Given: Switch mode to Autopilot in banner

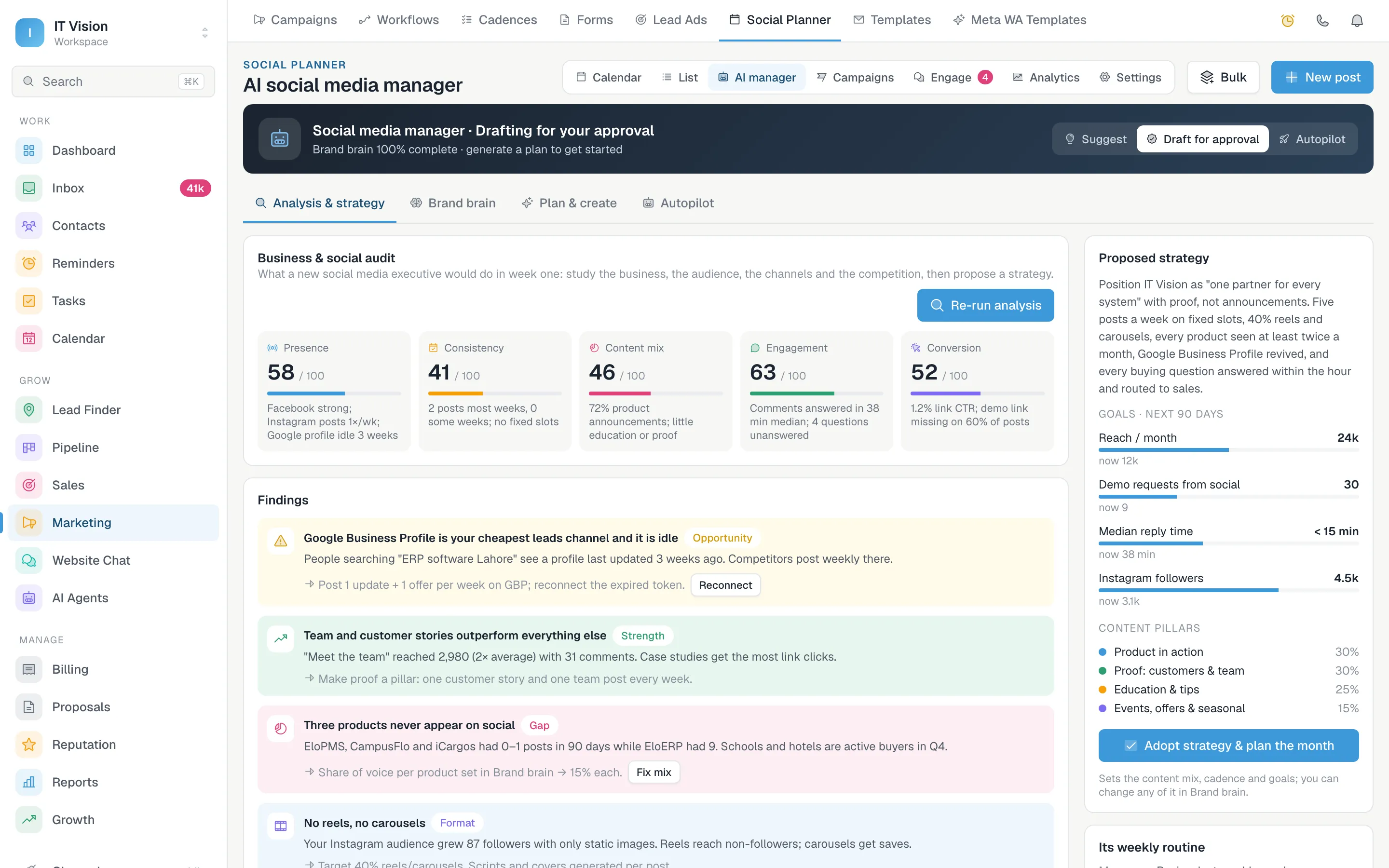Looking at the screenshot, I should tap(1312, 139).
